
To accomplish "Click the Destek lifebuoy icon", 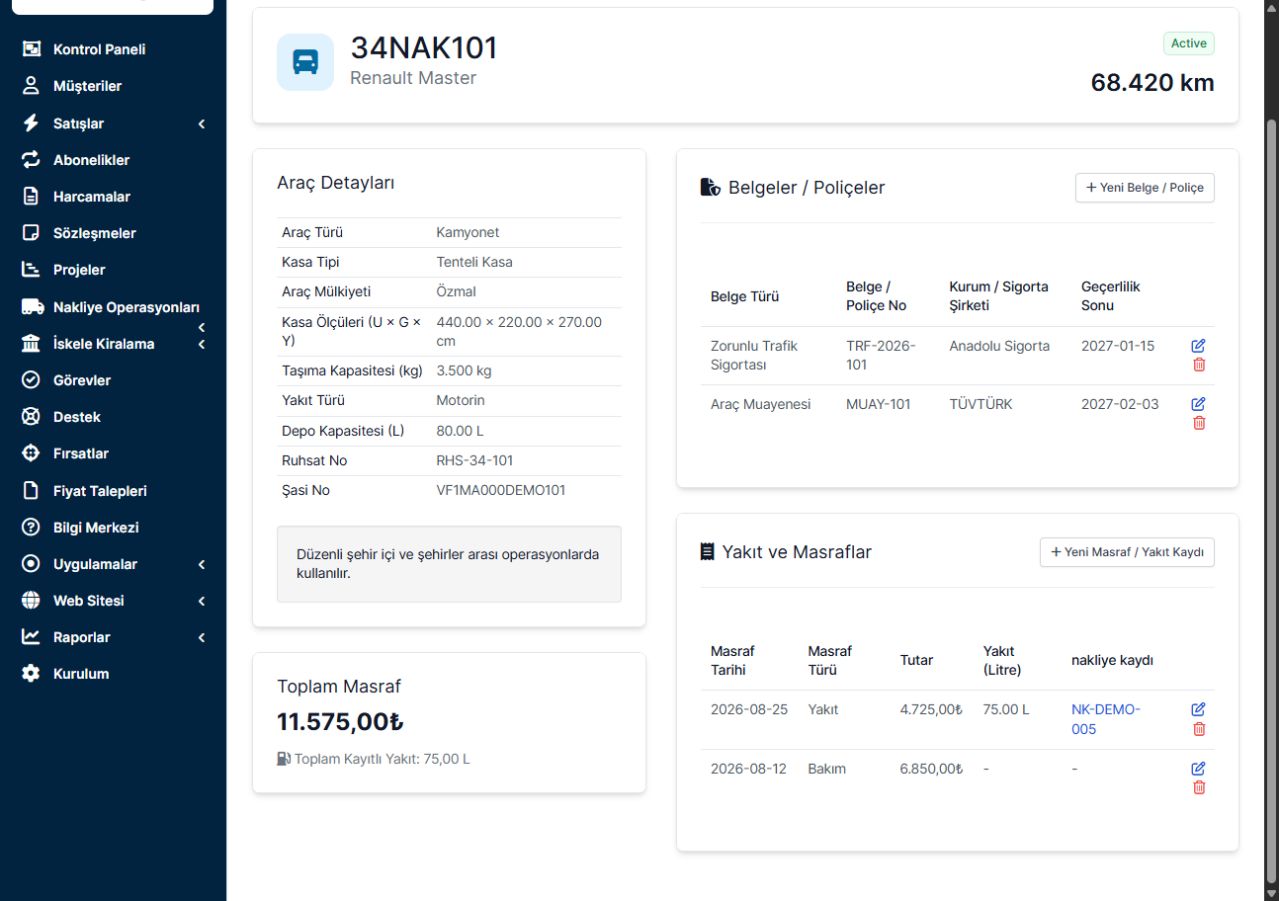I will click(x=31, y=417).
